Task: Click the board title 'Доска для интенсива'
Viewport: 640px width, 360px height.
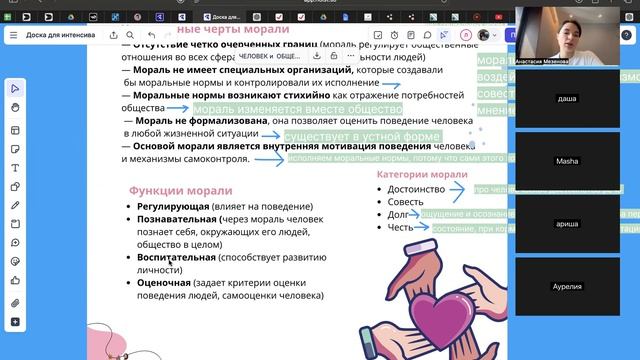Action: pos(60,35)
